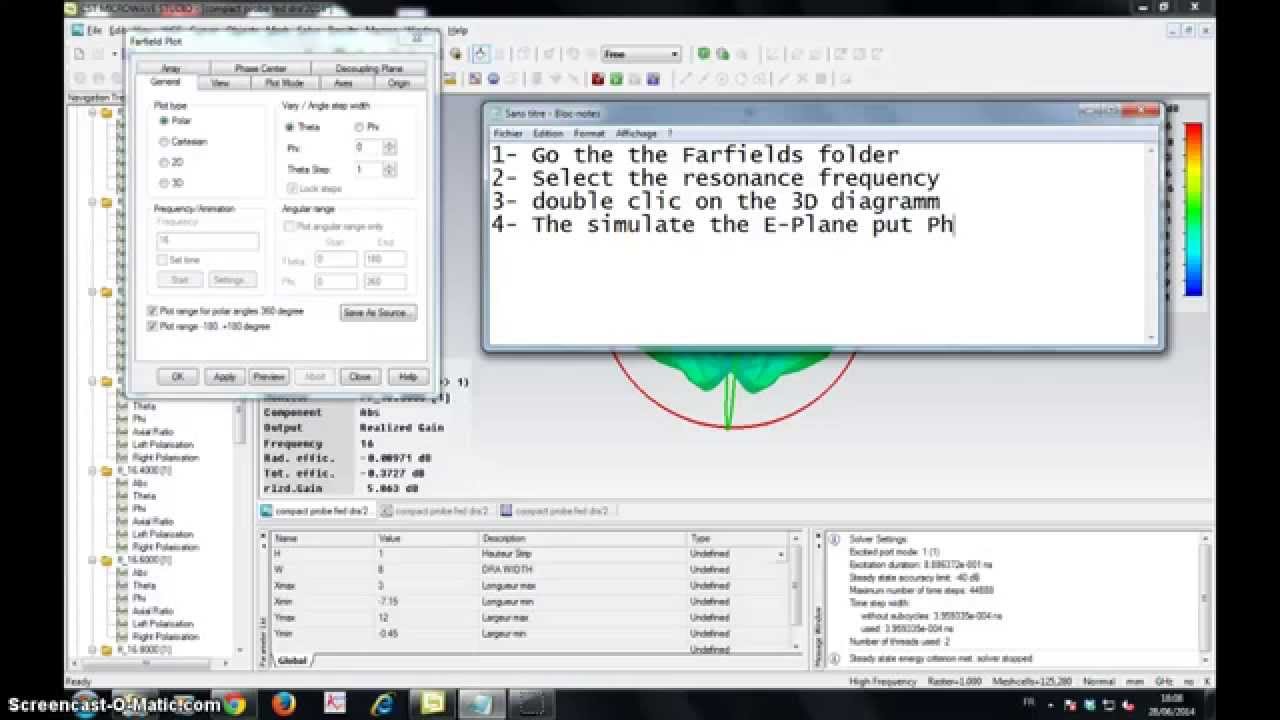This screenshot has height=720, width=1280.
Task: Open Notepad's Affichage menu
Action: click(x=636, y=133)
